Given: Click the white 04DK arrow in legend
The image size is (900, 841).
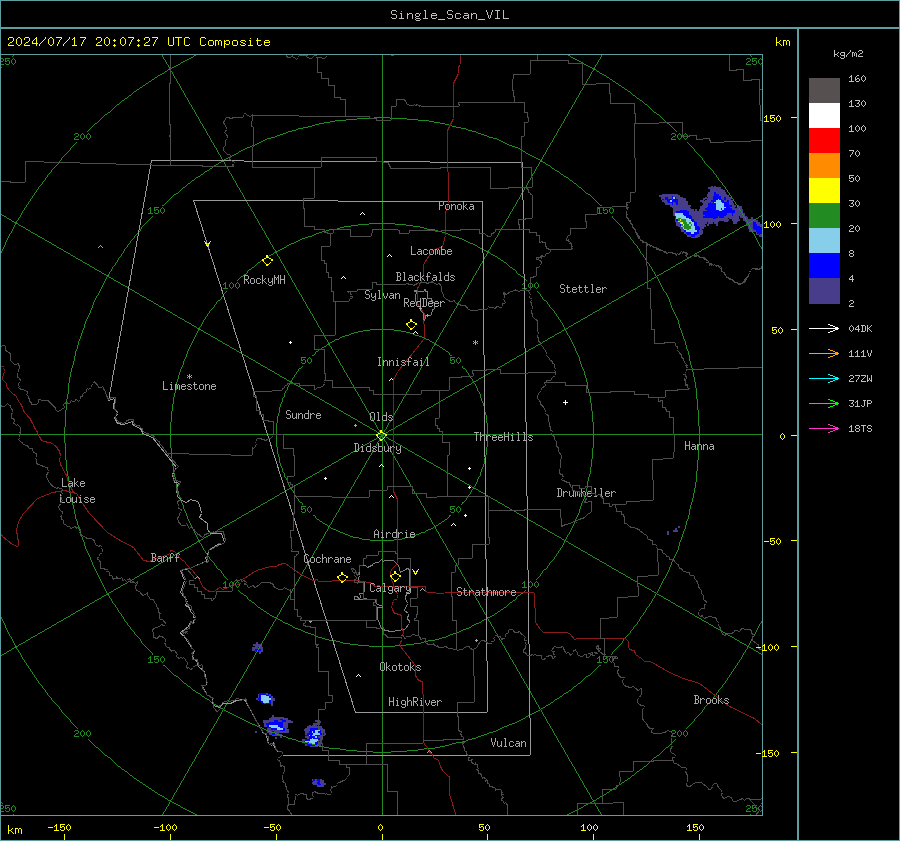Looking at the screenshot, I should [x=824, y=328].
